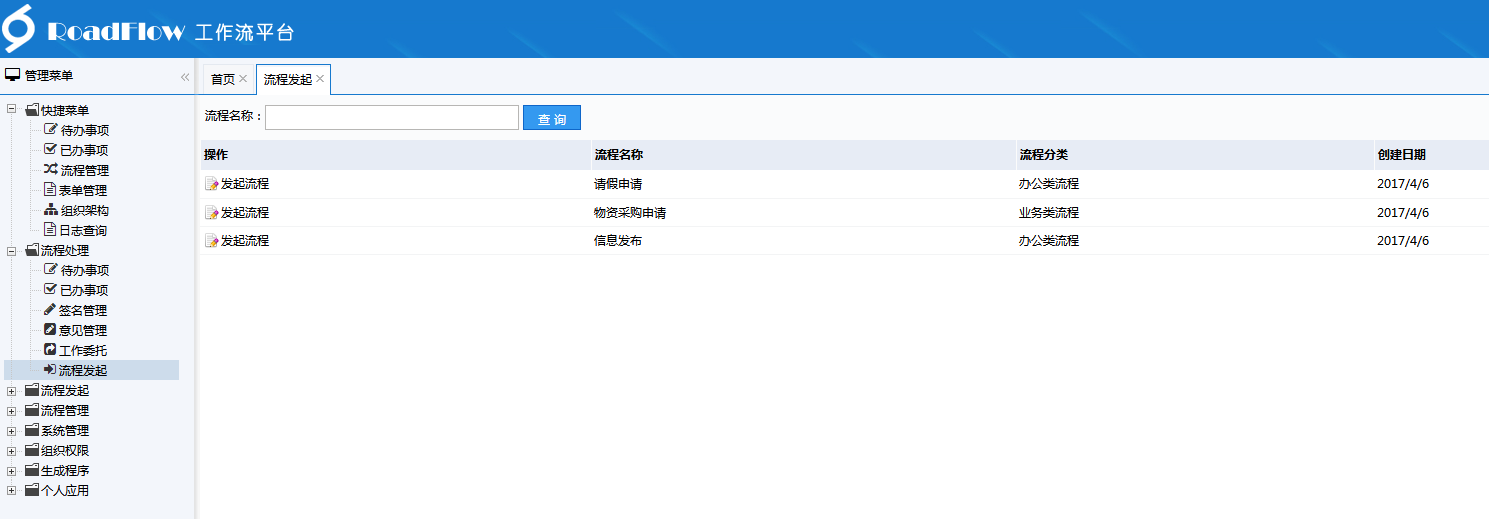Open the 流程管理 shuffle icon under 快捷菜单
The image size is (1489, 519).
coord(51,169)
